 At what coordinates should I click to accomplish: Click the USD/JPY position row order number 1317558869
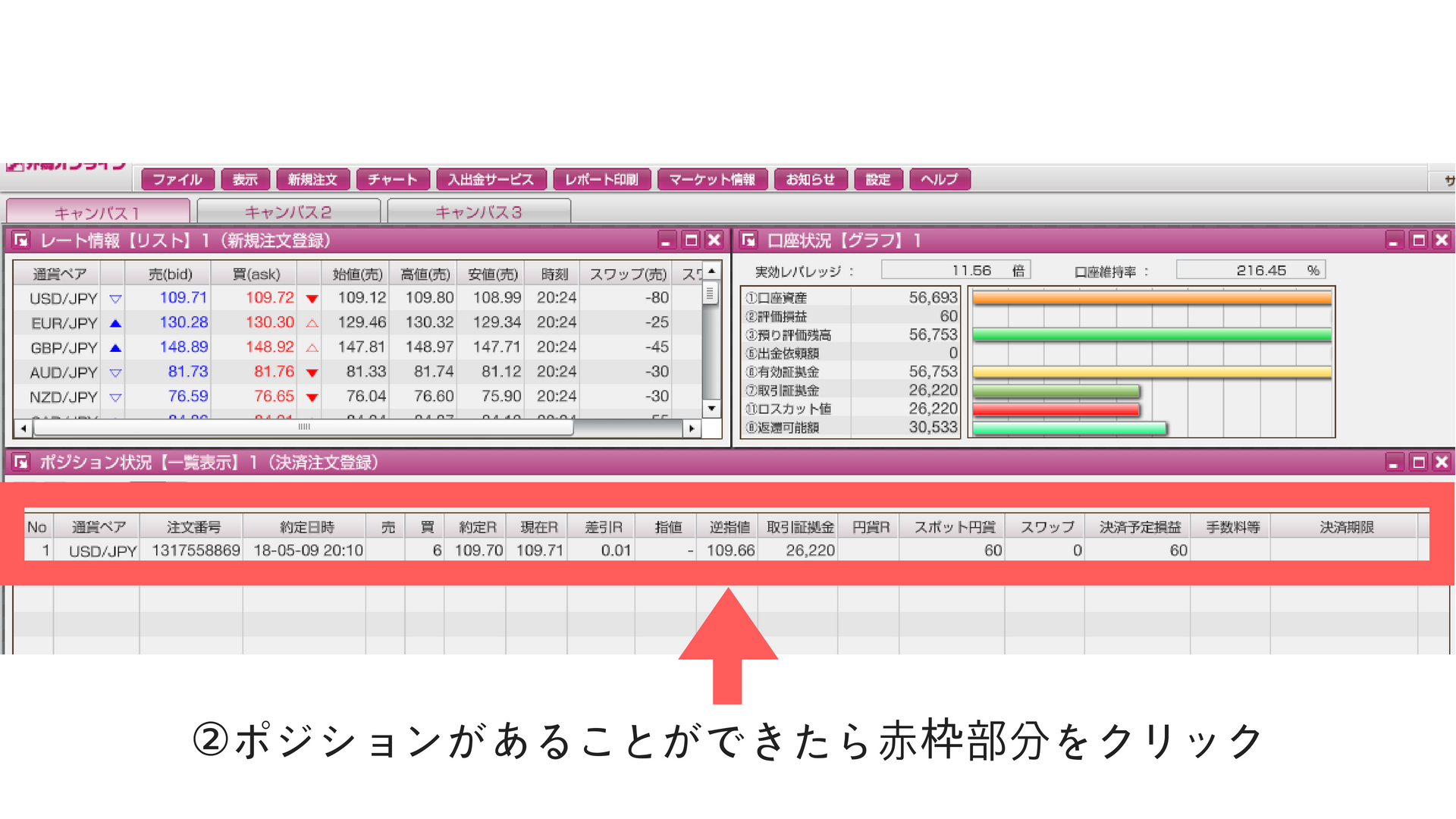[196, 551]
